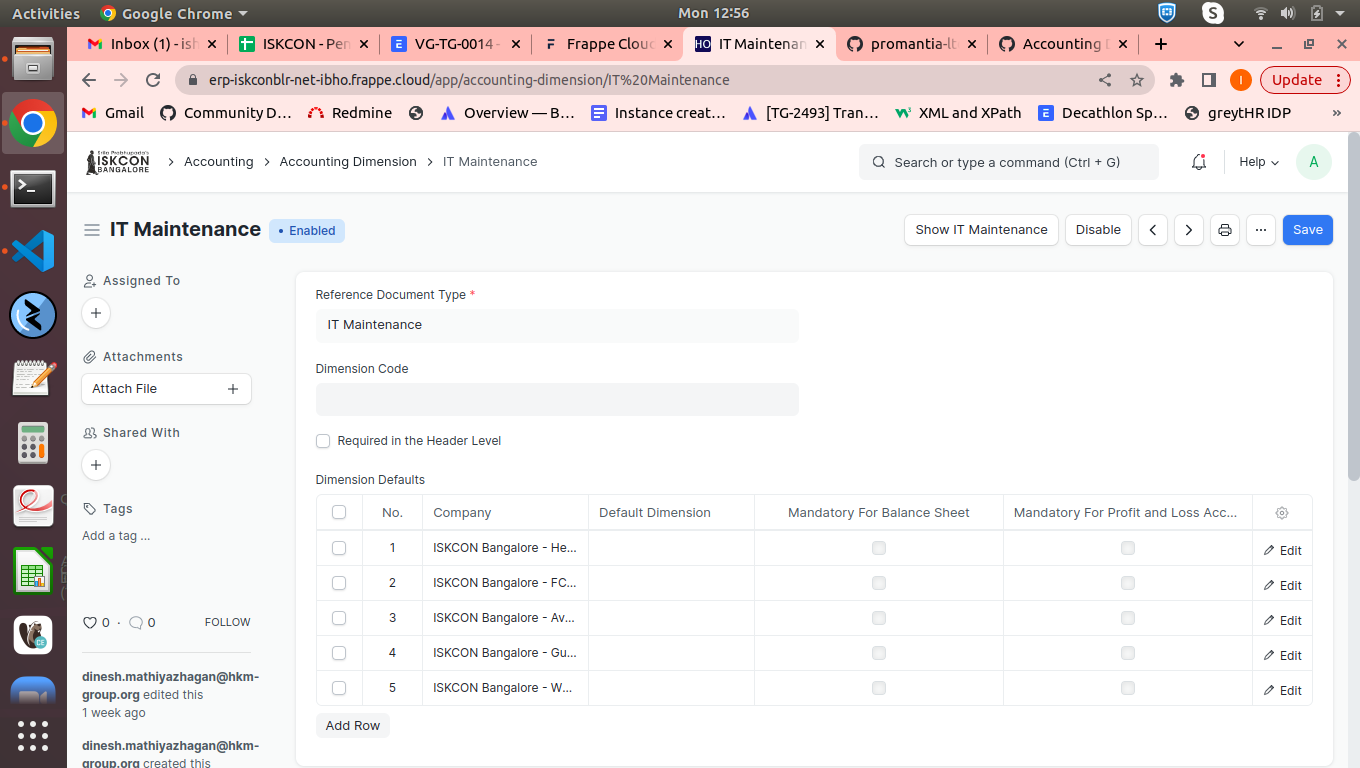Select the checkbox for row 3
The height and width of the screenshot is (768, 1360).
(x=339, y=618)
